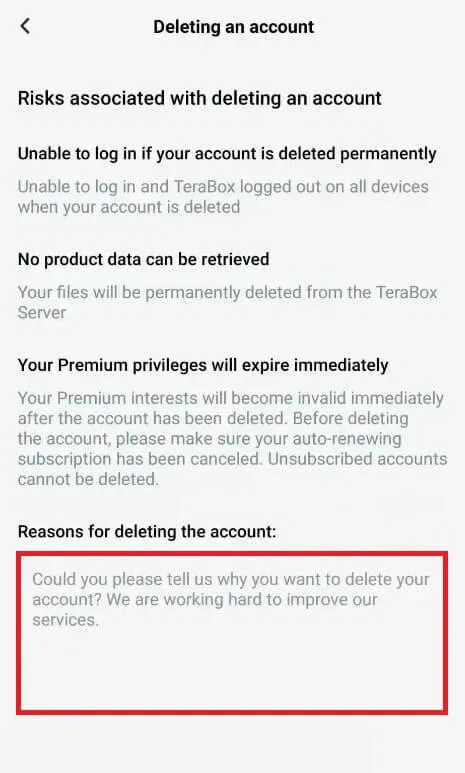Select the 'Risks associated with deleting an account' heading
Viewport: 465px width, 773px height.
(200, 98)
